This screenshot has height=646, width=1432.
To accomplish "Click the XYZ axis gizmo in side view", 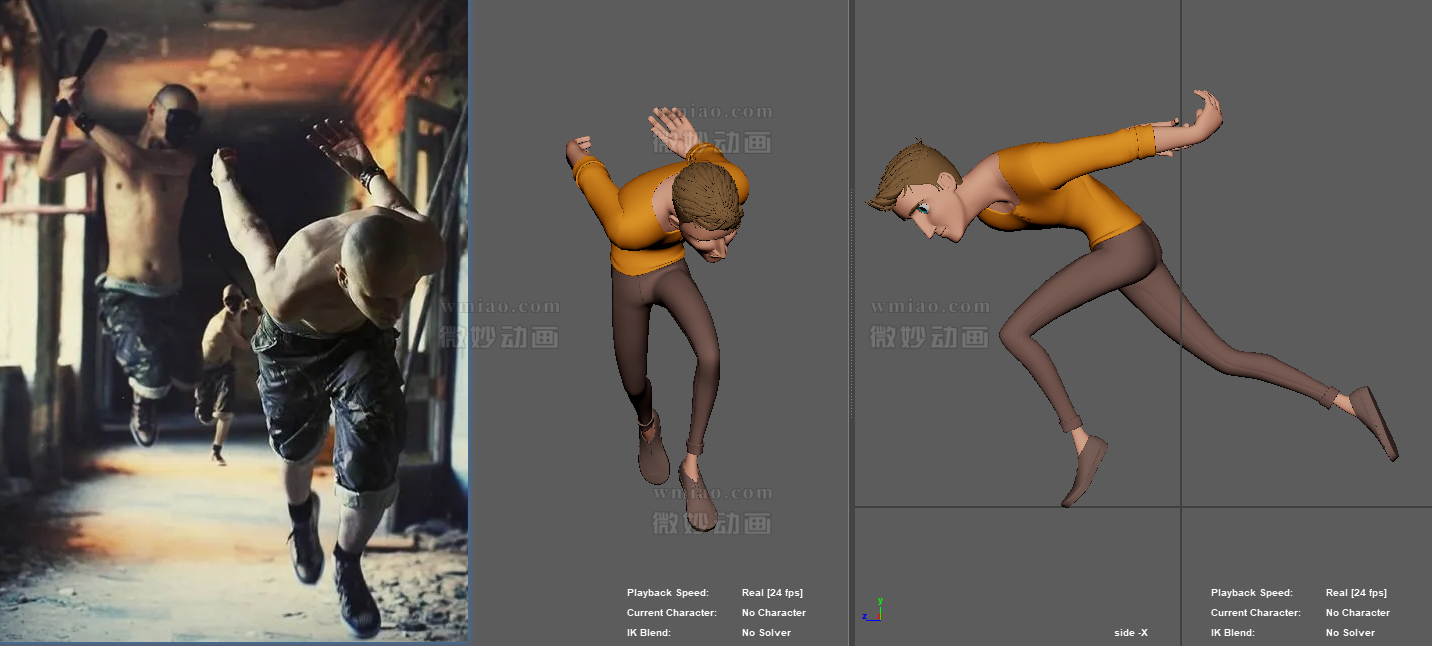I will point(871,611).
